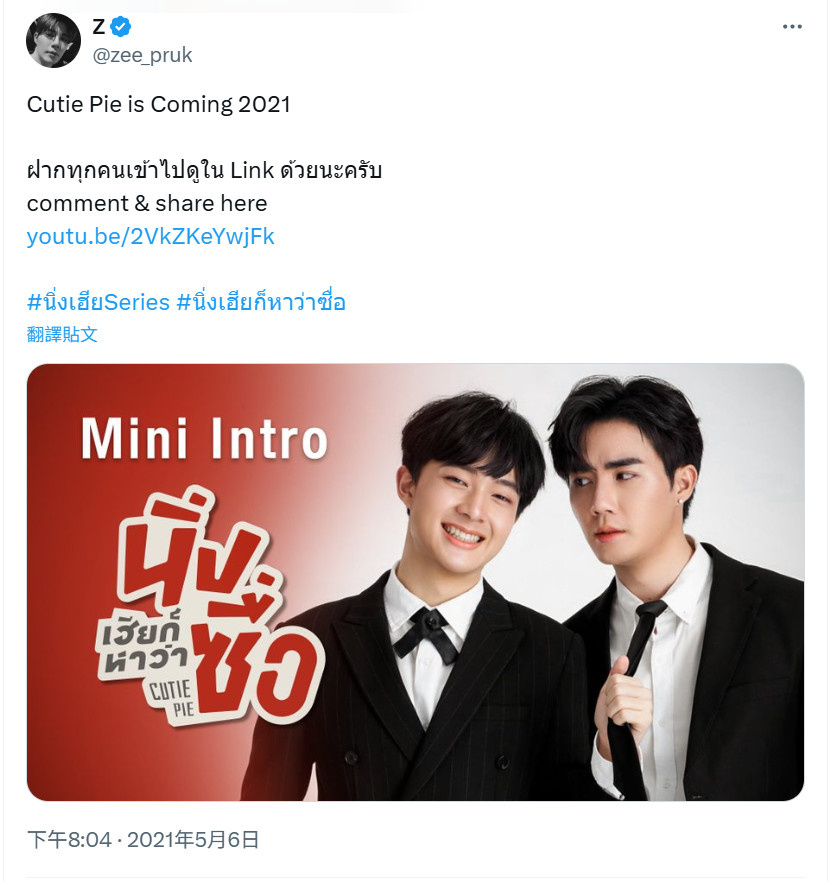
Task: Click the 2021年5月6日 date
Action: tap(193, 840)
